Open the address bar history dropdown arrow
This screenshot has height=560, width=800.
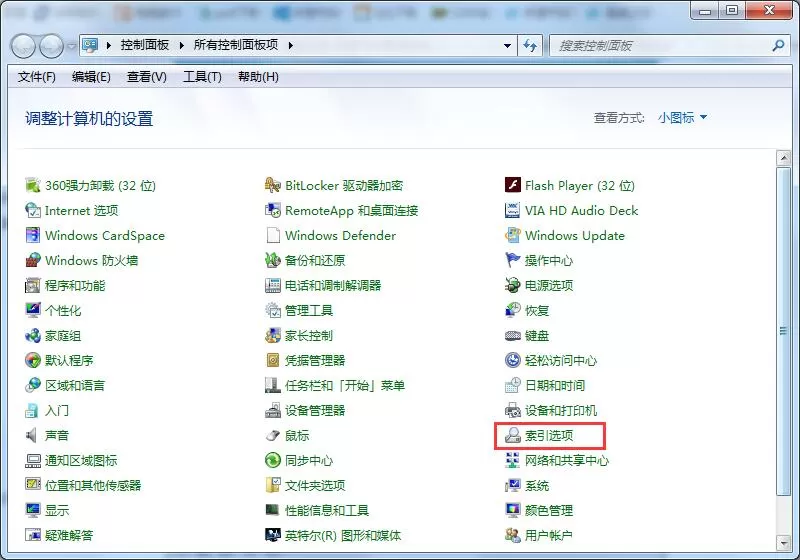pos(507,45)
